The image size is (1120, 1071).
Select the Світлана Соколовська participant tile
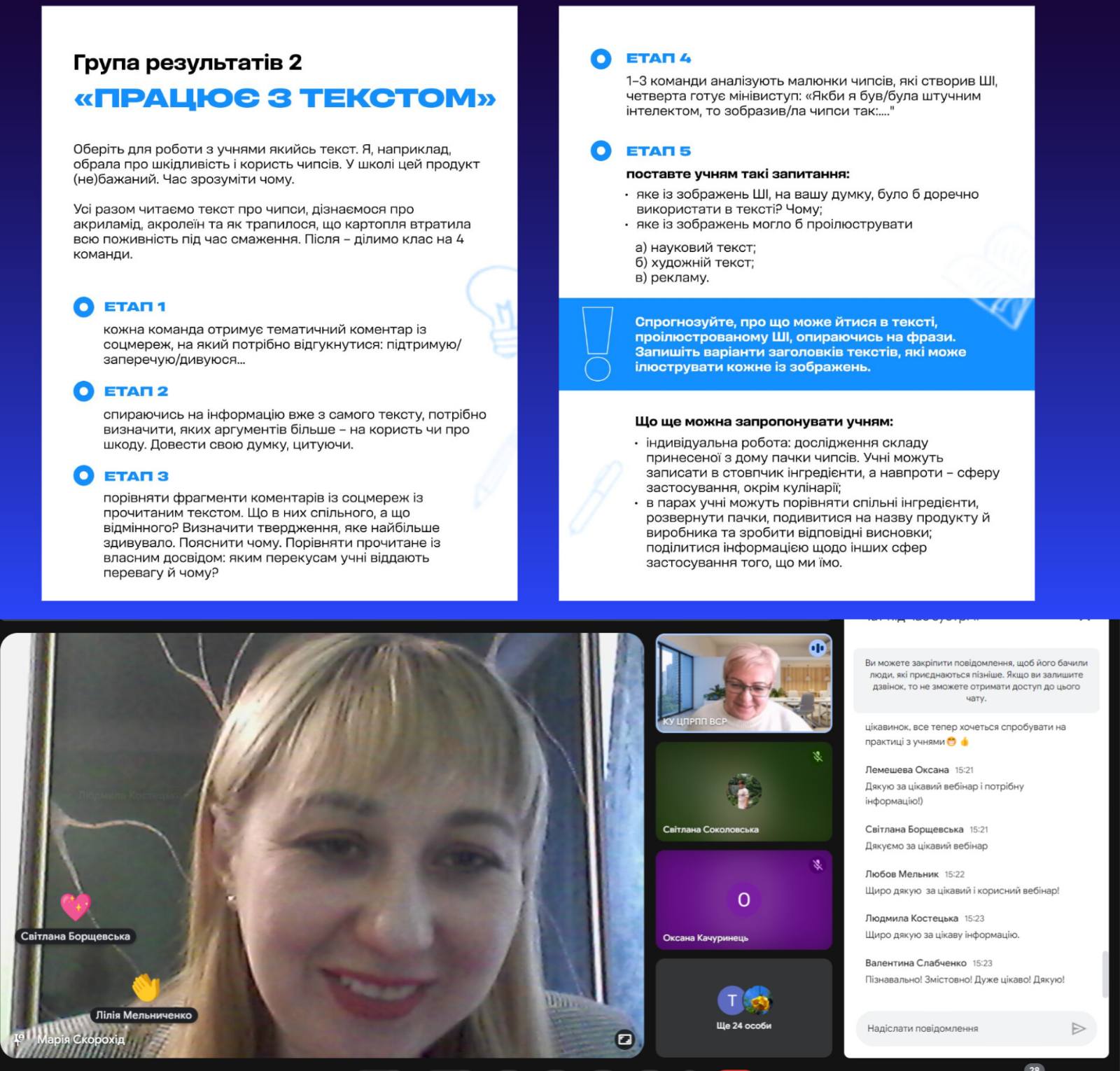point(743,792)
